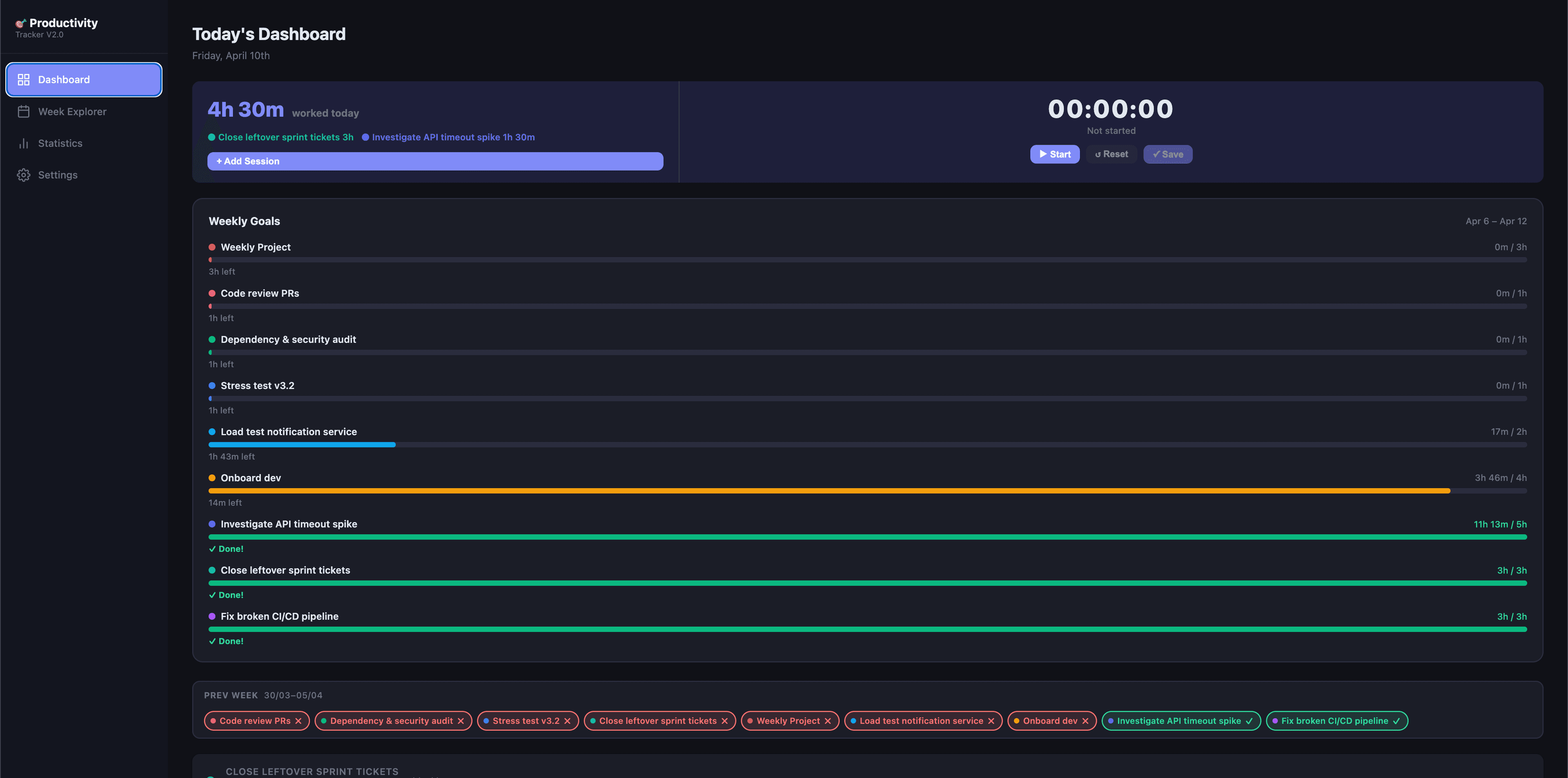This screenshot has height=778, width=1568.
Task: Click the green dot beside Dependency & security audit goal
Action: pyautogui.click(x=212, y=340)
